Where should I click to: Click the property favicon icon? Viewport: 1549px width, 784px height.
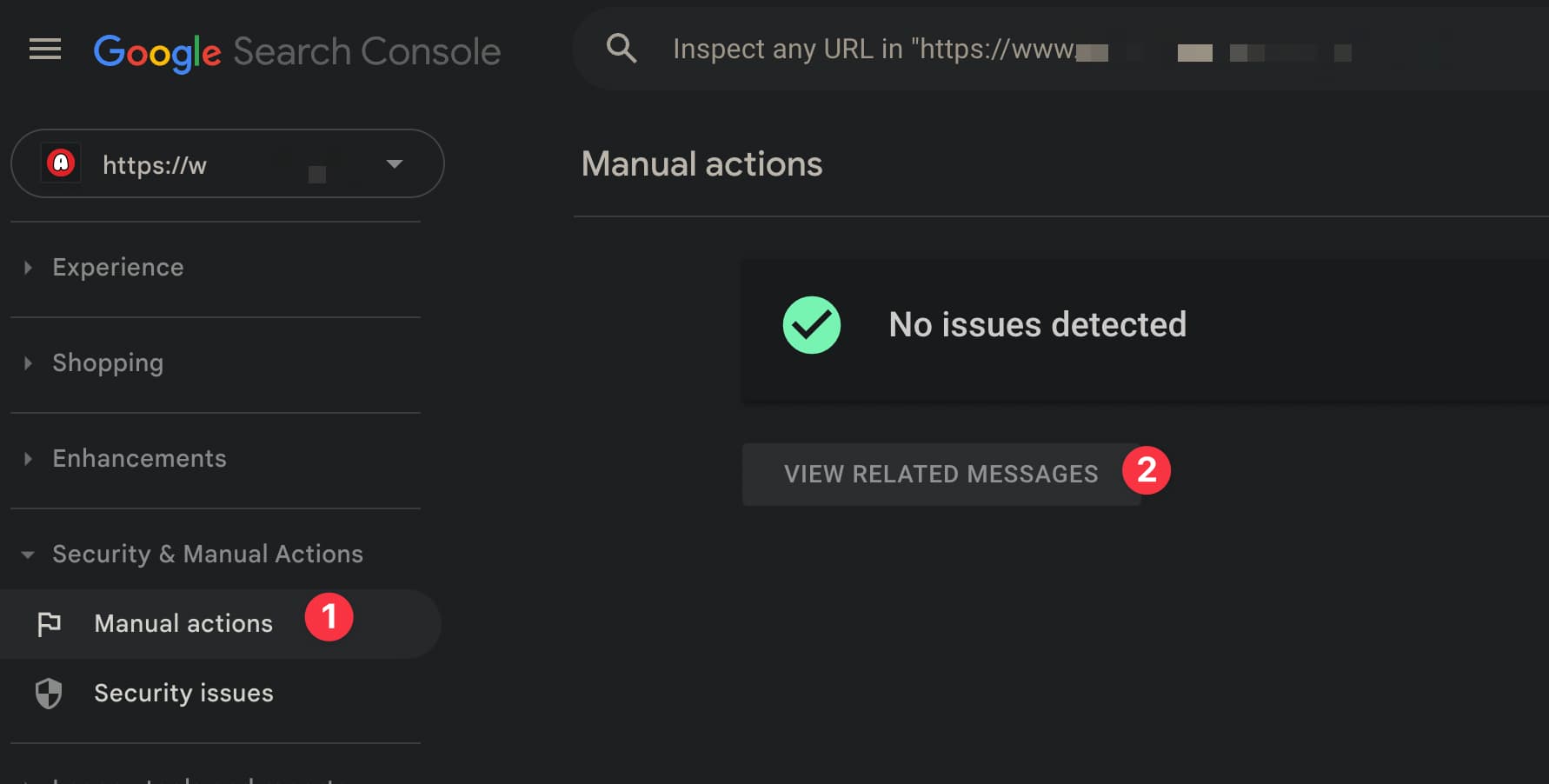(61, 163)
